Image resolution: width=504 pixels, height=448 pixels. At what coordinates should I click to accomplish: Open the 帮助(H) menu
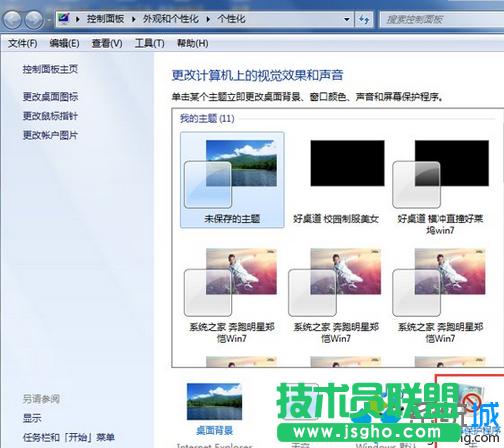193,43
